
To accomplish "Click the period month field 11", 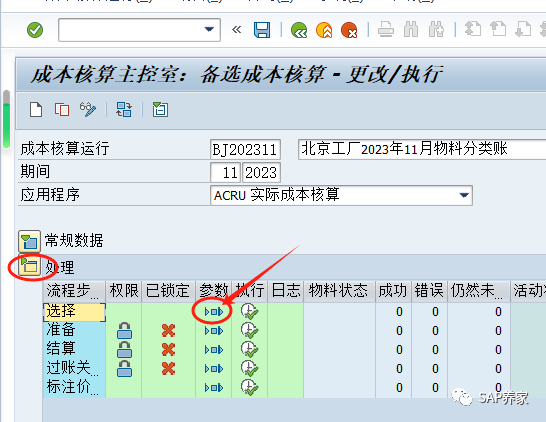I will pyautogui.click(x=225, y=172).
